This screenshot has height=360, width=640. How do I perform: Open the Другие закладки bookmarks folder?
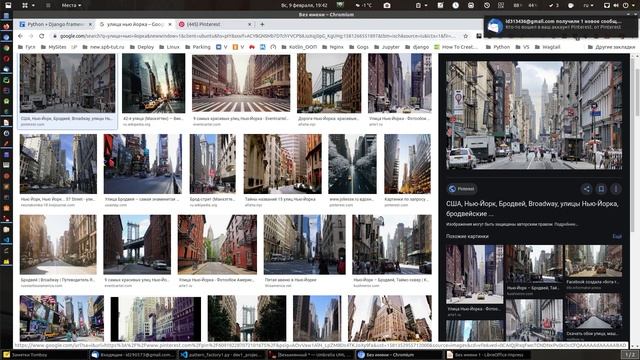(611, 47)
